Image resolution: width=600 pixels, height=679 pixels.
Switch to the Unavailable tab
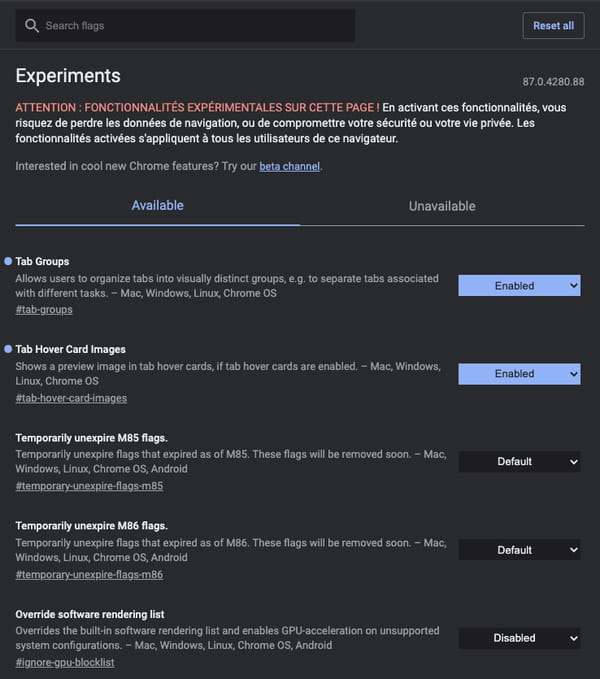(x=442, y=206)
